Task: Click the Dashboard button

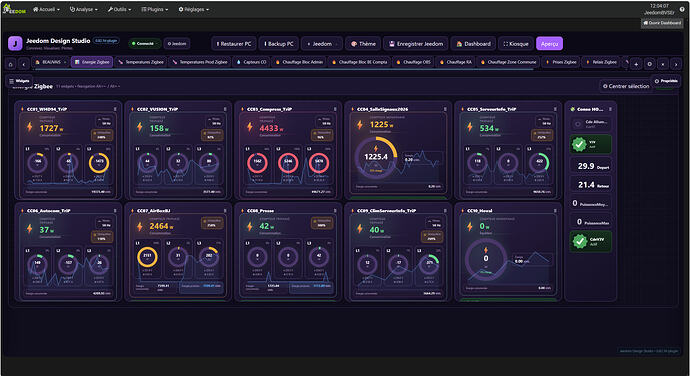Action: click(x=473, y=44)
